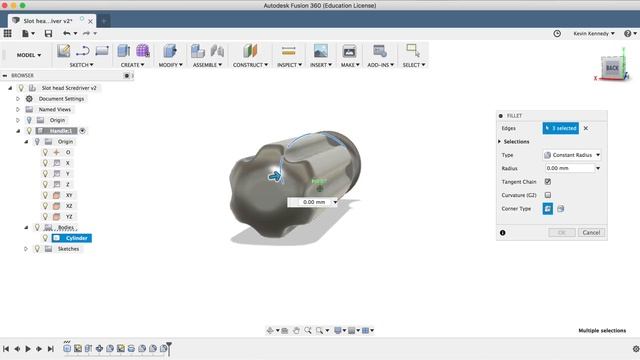Open the CREATE menu
This screenshot has height=360, width=640.
tap(132, 65)
